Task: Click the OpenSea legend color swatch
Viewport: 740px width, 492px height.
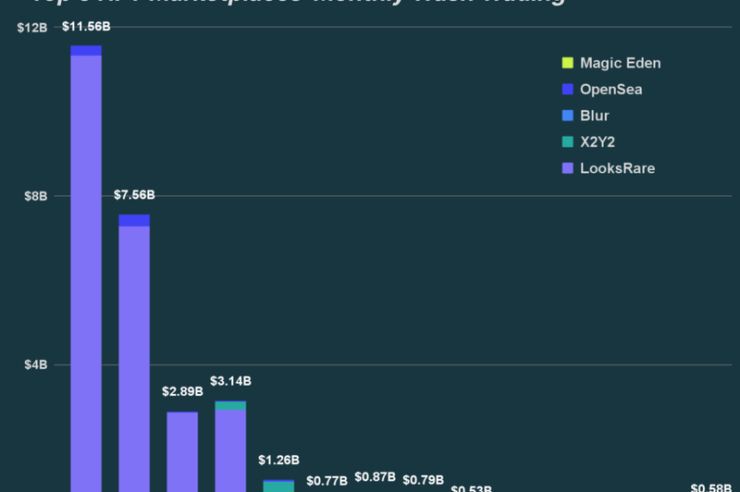Action: pos(568,89)
